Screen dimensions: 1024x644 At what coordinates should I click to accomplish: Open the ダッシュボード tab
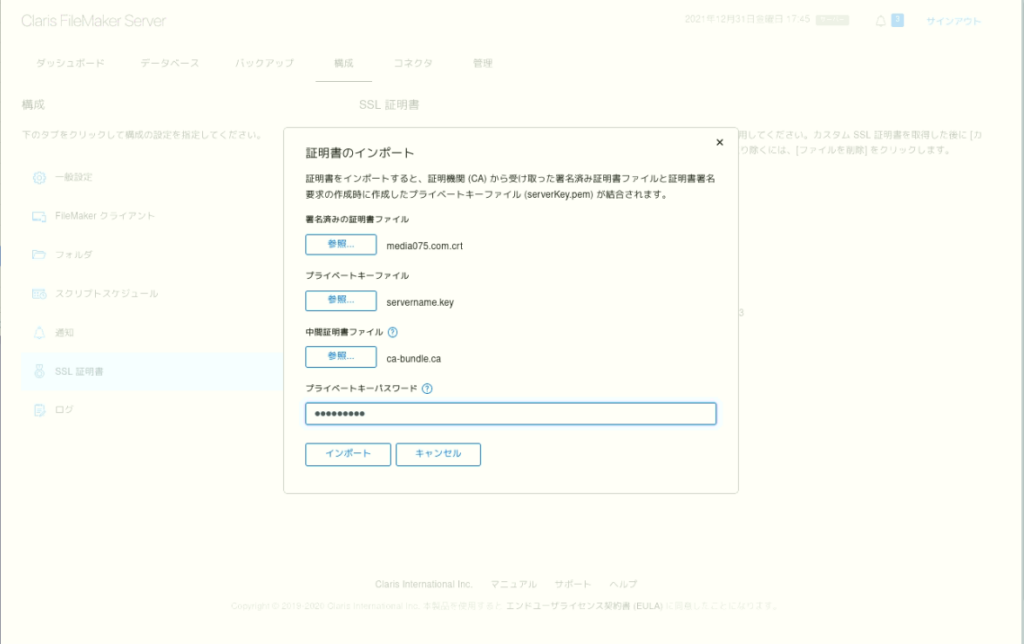(70, 63)
